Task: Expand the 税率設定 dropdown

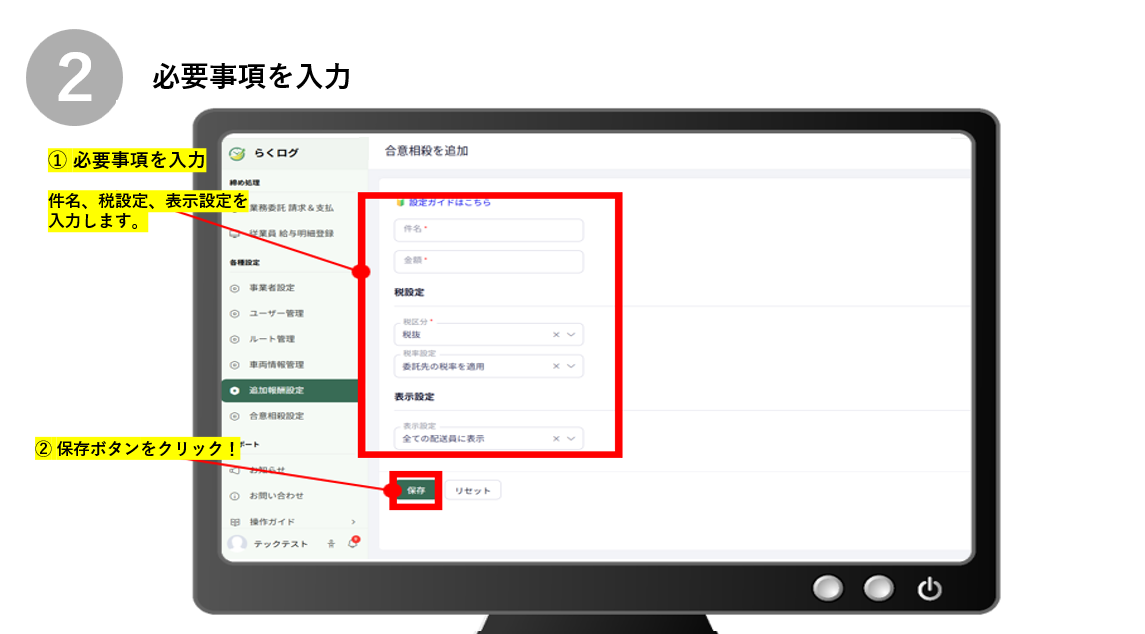Action: point(571,366)
